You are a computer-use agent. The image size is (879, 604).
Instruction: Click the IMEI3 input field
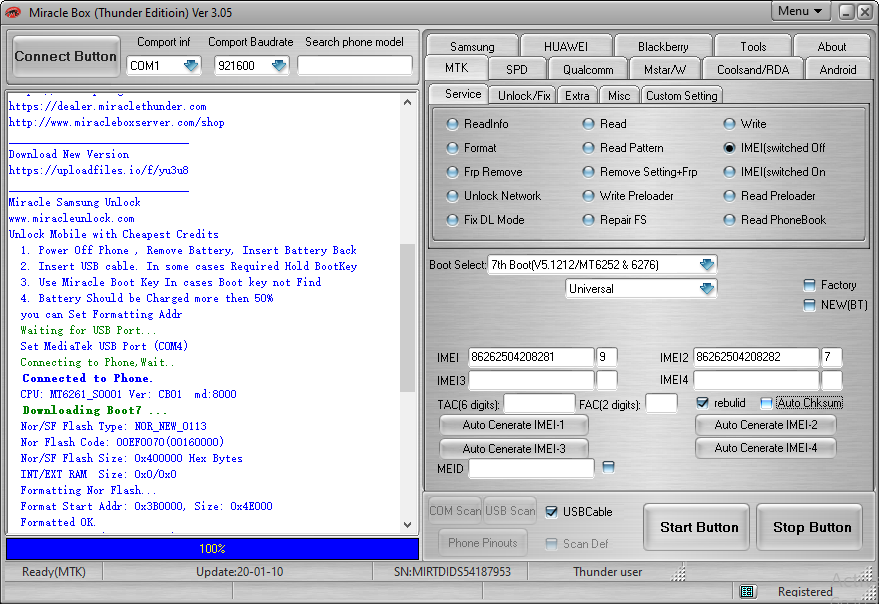tap(530, 380)
